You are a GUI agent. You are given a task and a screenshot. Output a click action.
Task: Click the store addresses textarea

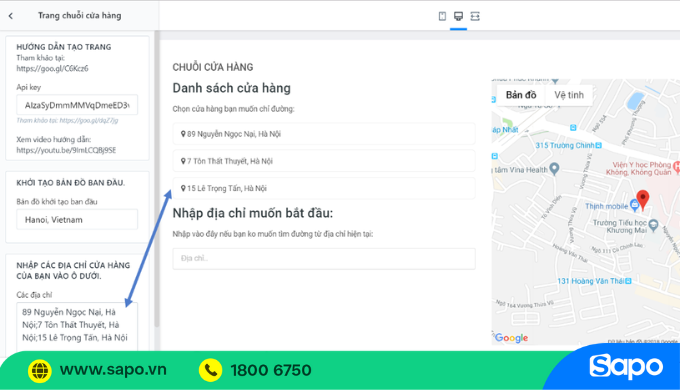click(x=77, y=327)
